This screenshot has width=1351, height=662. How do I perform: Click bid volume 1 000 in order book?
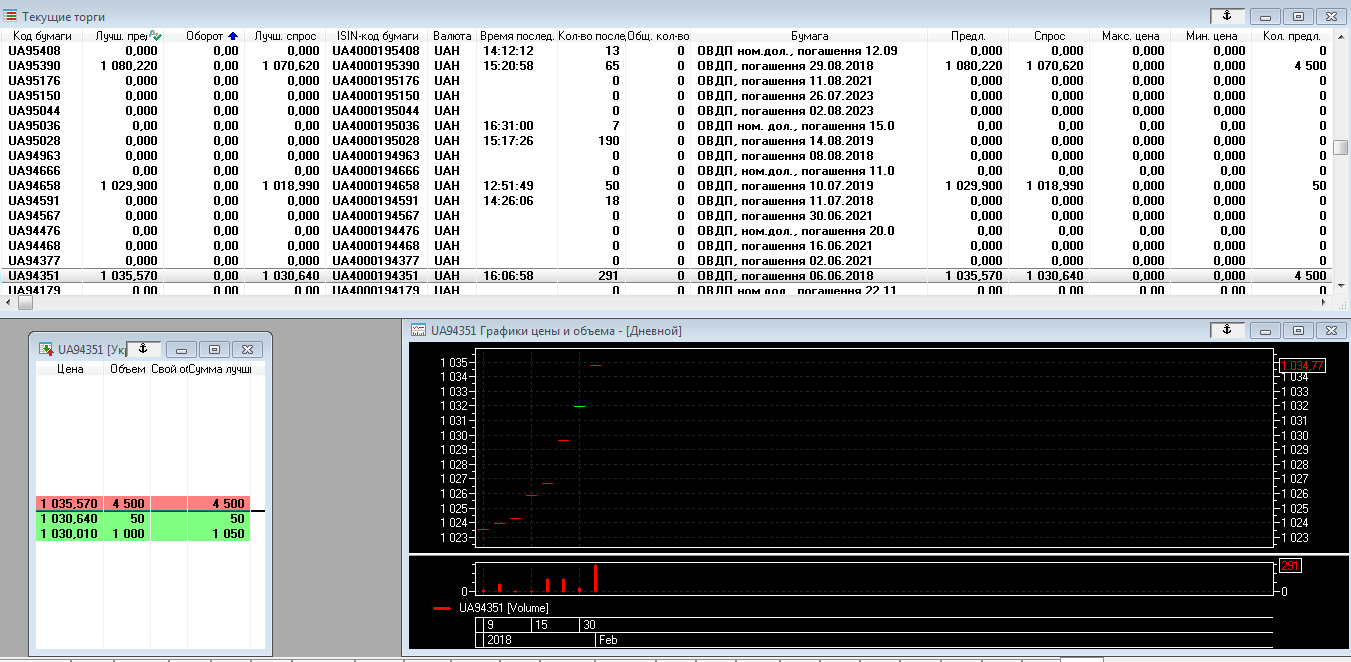(x=127, y=534)
